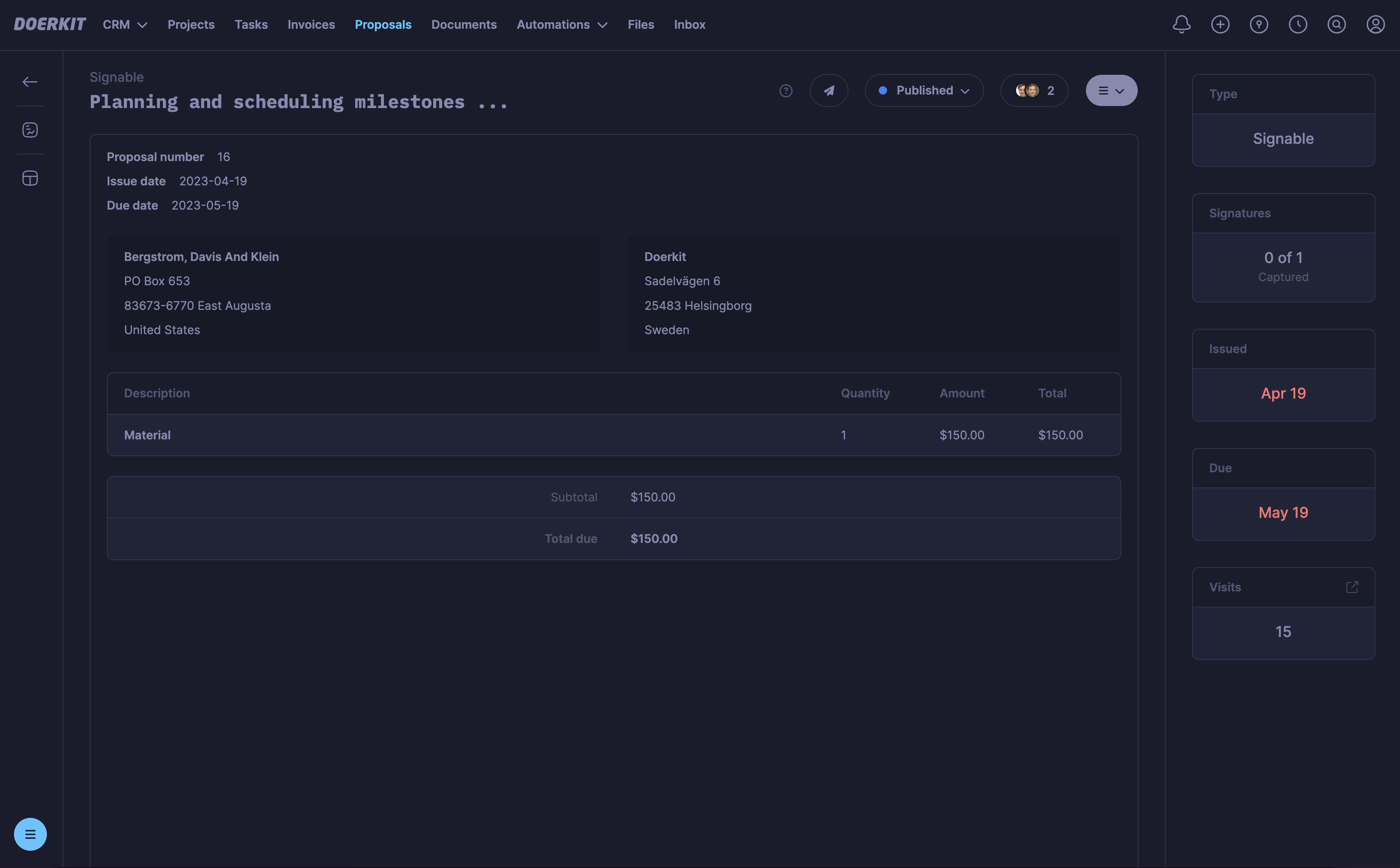Viewport: 1400px width, 868px height.
Task: Open the Documents section
Action: click(x=464, y=24)
